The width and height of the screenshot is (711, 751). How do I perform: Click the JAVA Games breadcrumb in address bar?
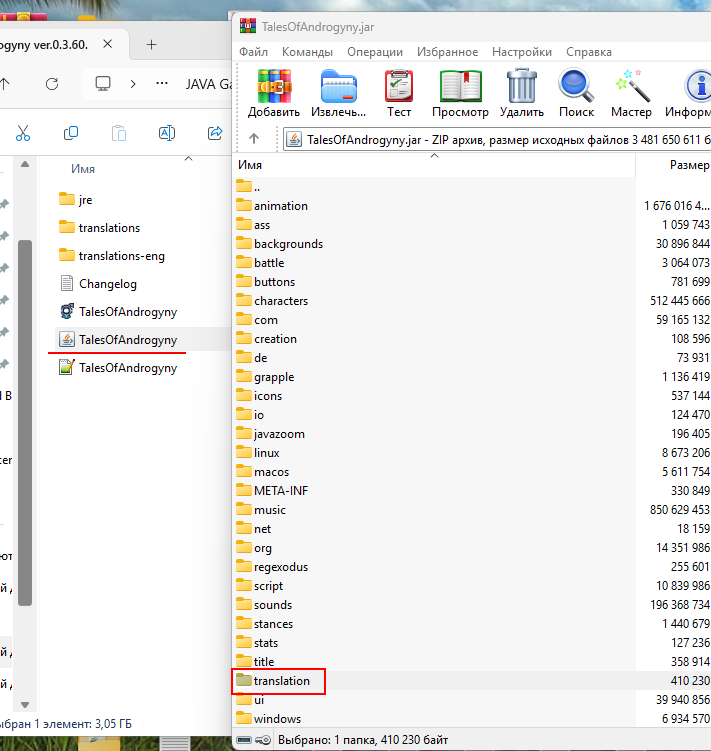coord(208,84)
